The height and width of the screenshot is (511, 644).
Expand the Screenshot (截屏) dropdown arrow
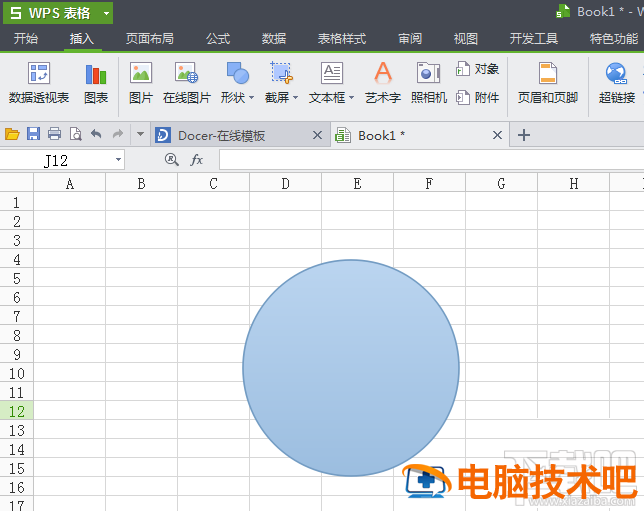[295, 98]
